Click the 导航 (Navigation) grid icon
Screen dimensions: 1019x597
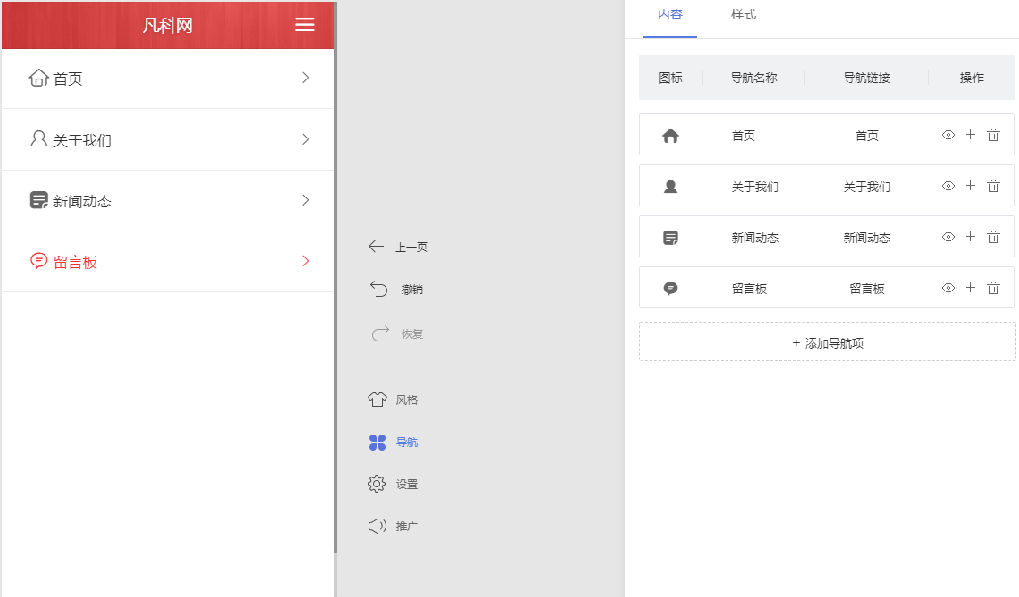377,441
